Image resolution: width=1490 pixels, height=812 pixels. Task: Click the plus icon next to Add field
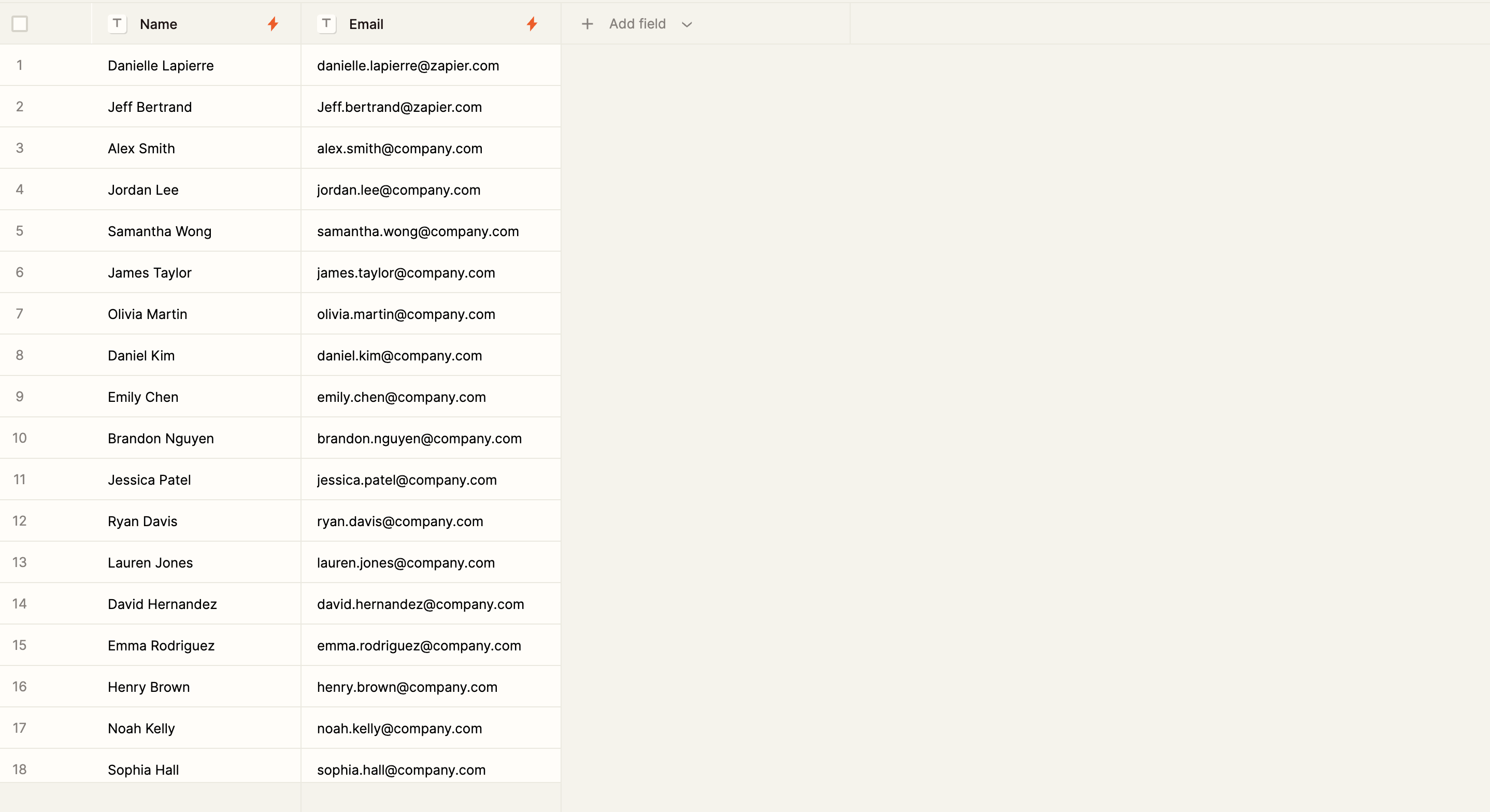587,24
